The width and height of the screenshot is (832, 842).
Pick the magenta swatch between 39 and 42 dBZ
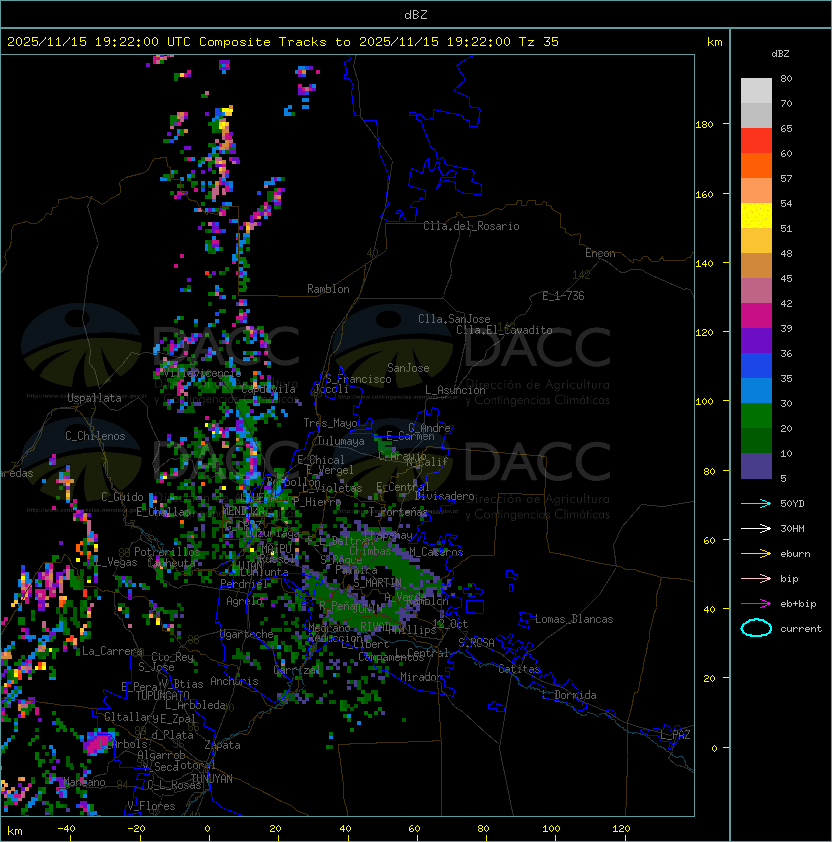click(756, 316)
